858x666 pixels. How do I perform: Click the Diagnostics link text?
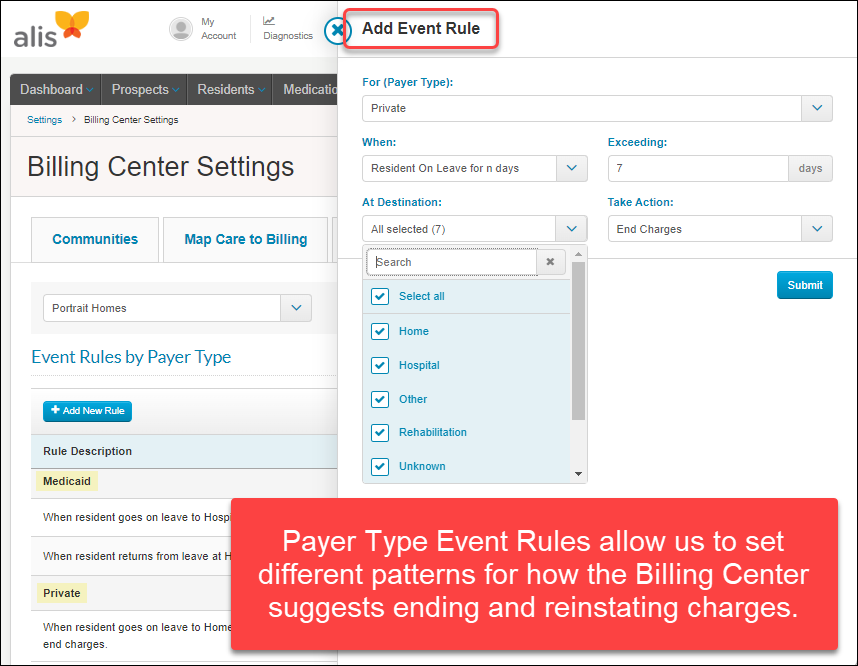(x=288, y=36)
